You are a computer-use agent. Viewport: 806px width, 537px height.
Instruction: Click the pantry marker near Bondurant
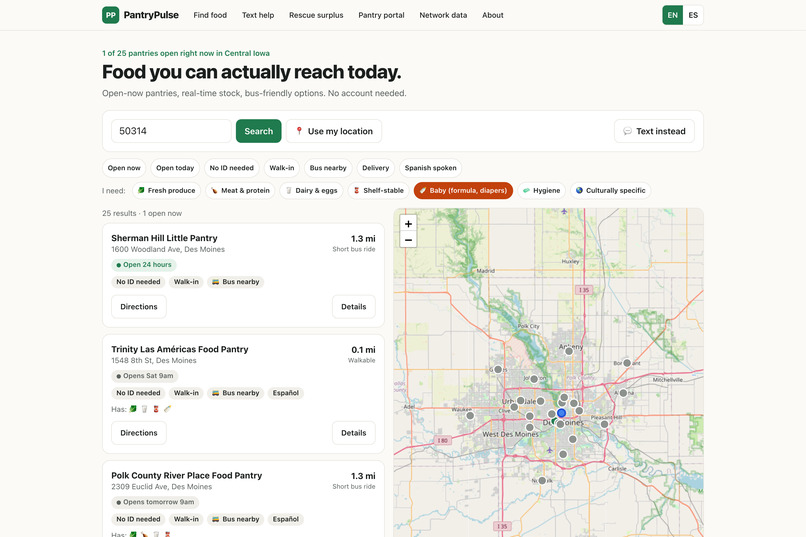(x=627, y=363)
